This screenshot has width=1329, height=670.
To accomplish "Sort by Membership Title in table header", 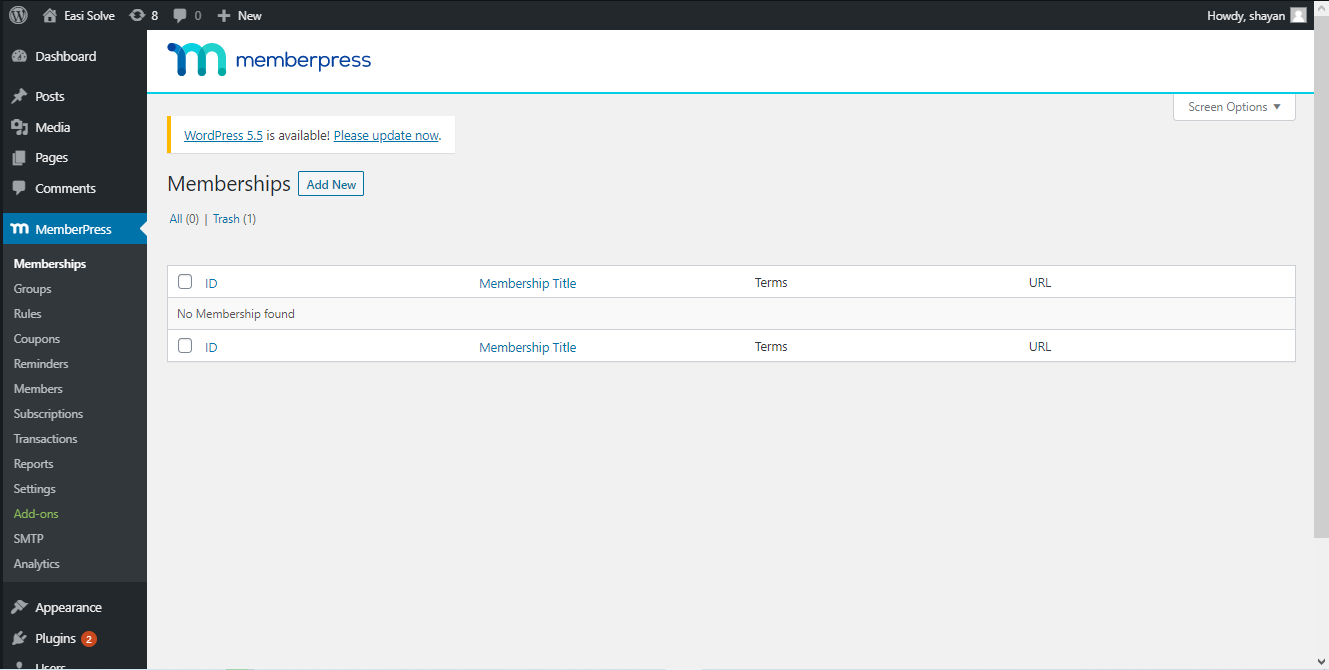I will pos(528,283).
